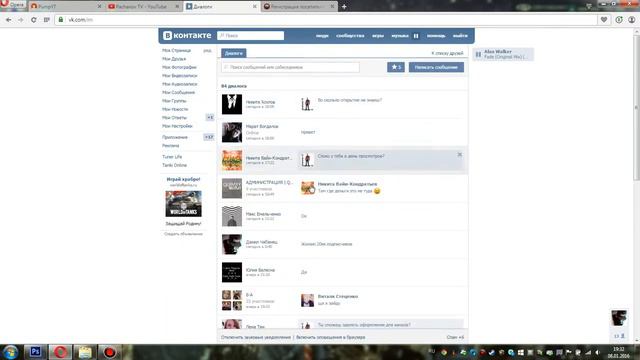640x360 pixels.
Task: Open игры in the VK header
Action: pyautogui.click(x=378, y=36)
